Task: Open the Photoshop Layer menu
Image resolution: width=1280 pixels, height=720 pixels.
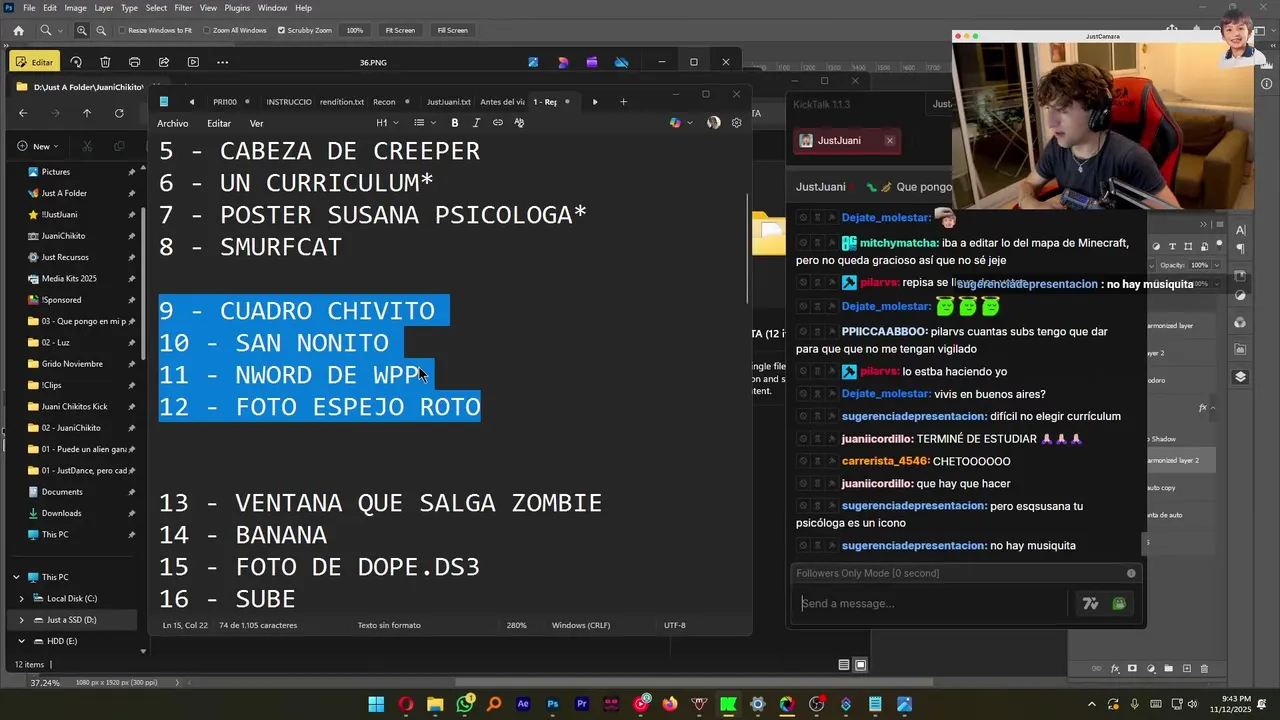Action: coord(105,8)
